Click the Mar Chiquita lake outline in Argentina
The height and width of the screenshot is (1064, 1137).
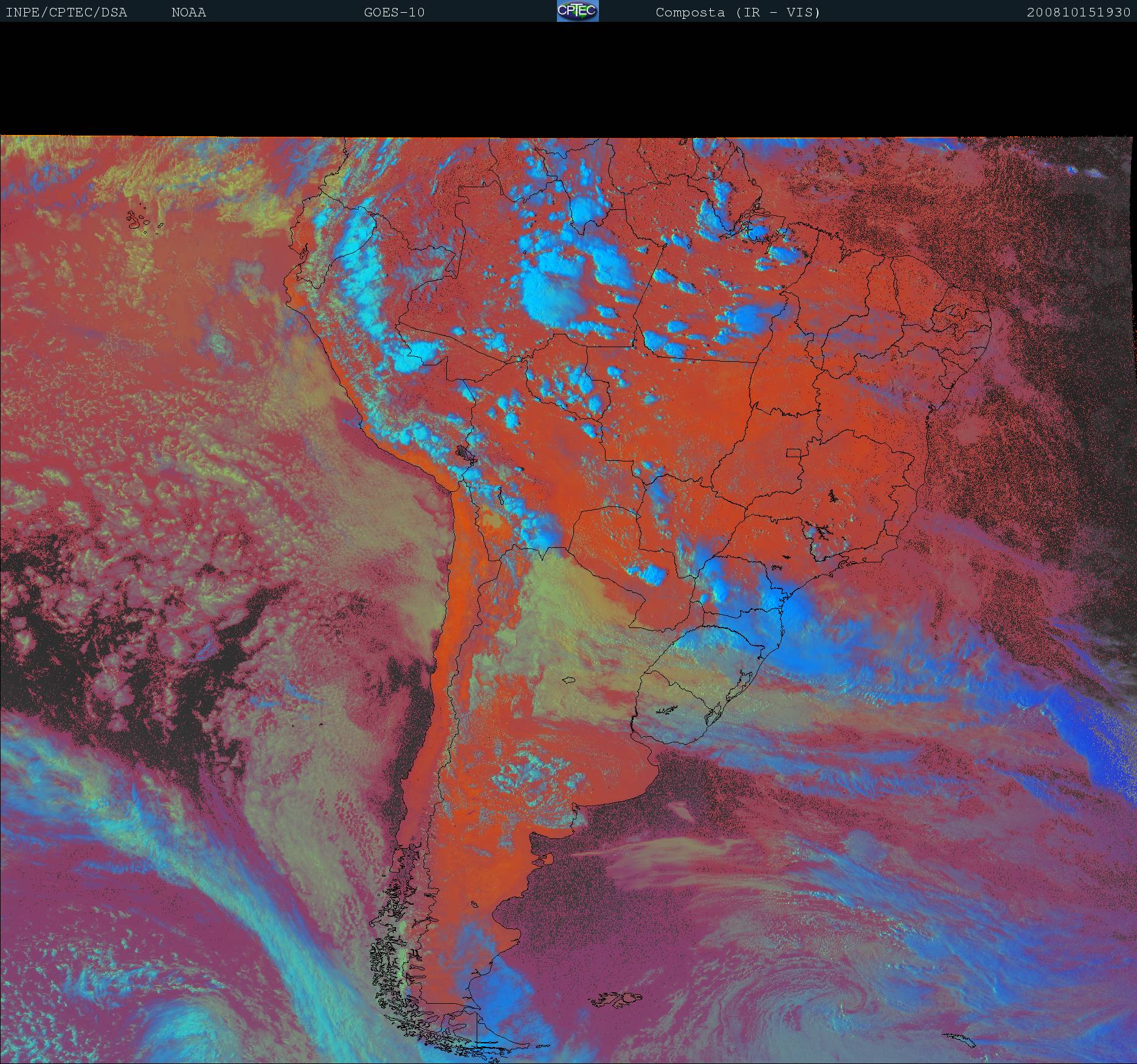pos(568,680)
